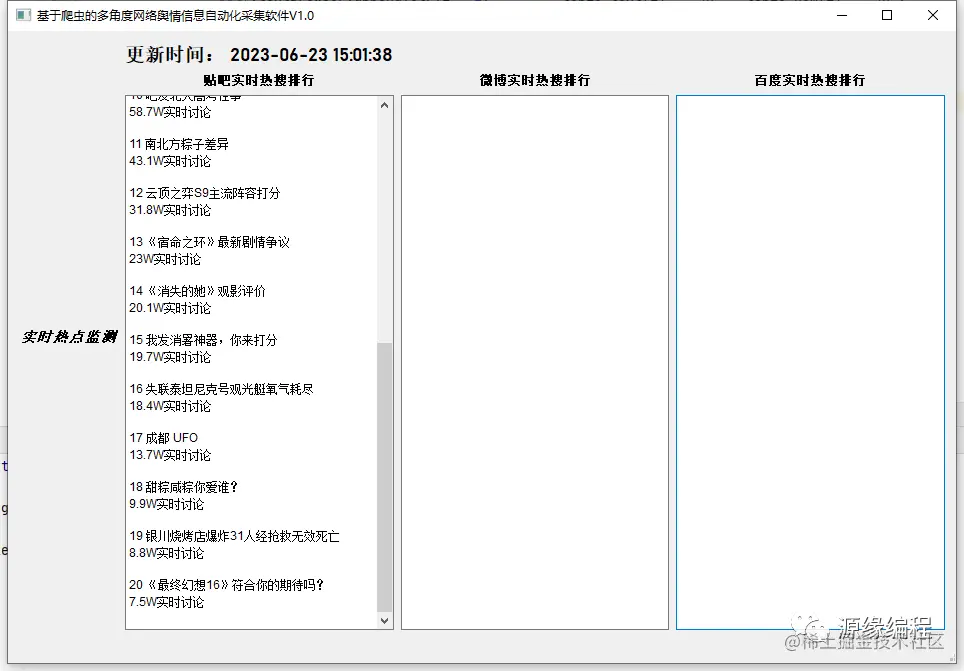Select item '18 甜粽咸粽你爱谁？'
964x671 pixels.
pos(183,487)
